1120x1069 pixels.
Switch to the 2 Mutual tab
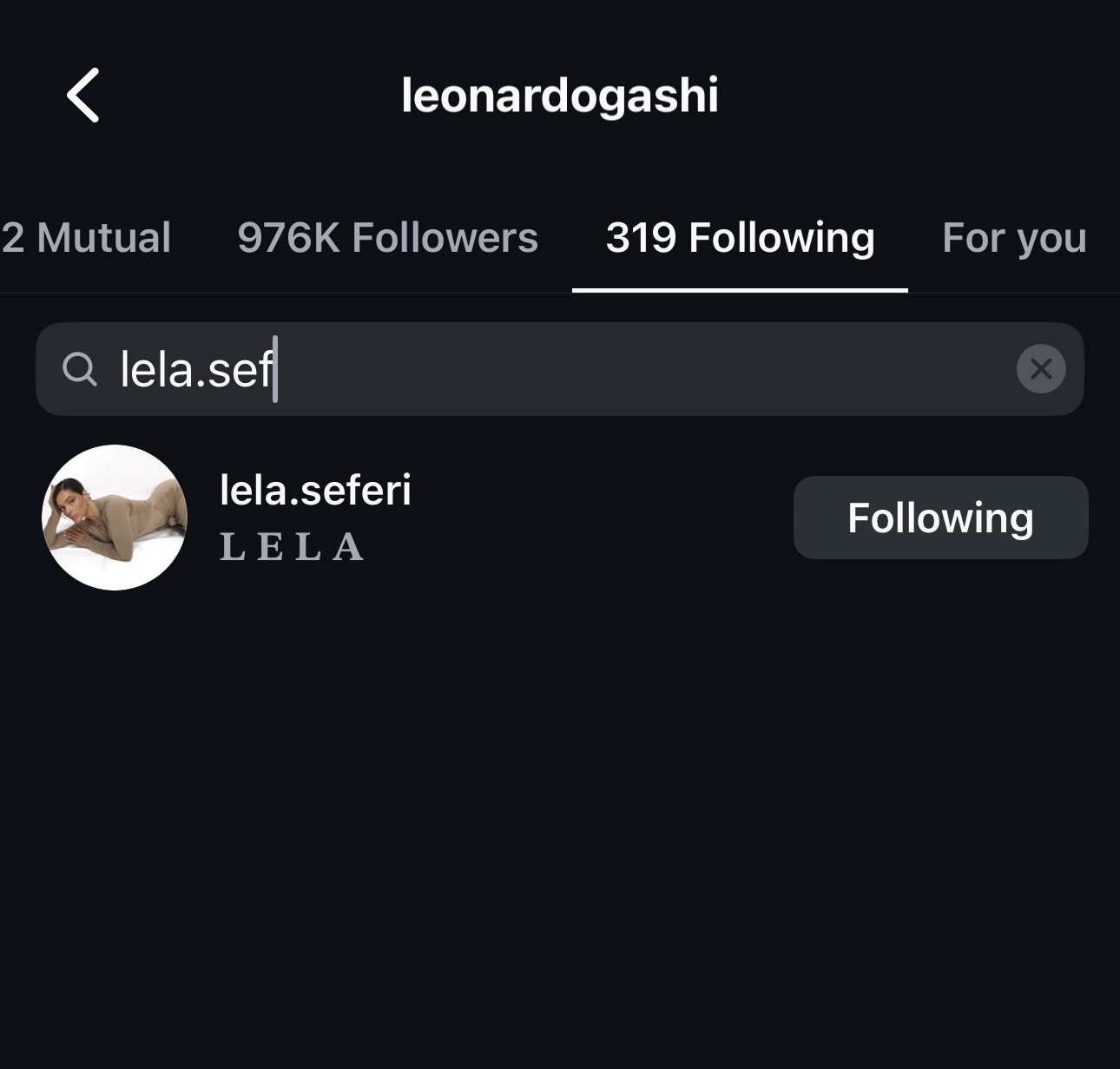(x=87, y=238)
